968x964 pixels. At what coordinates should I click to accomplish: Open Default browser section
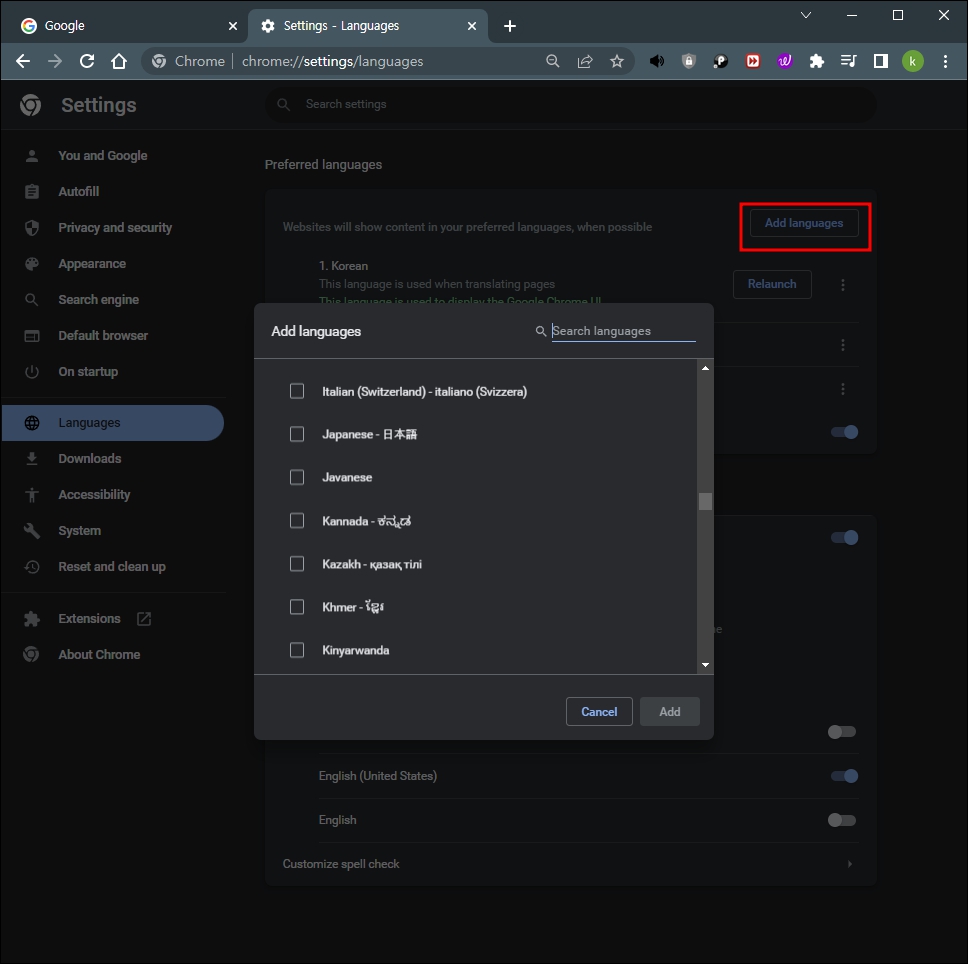point(103,336)
